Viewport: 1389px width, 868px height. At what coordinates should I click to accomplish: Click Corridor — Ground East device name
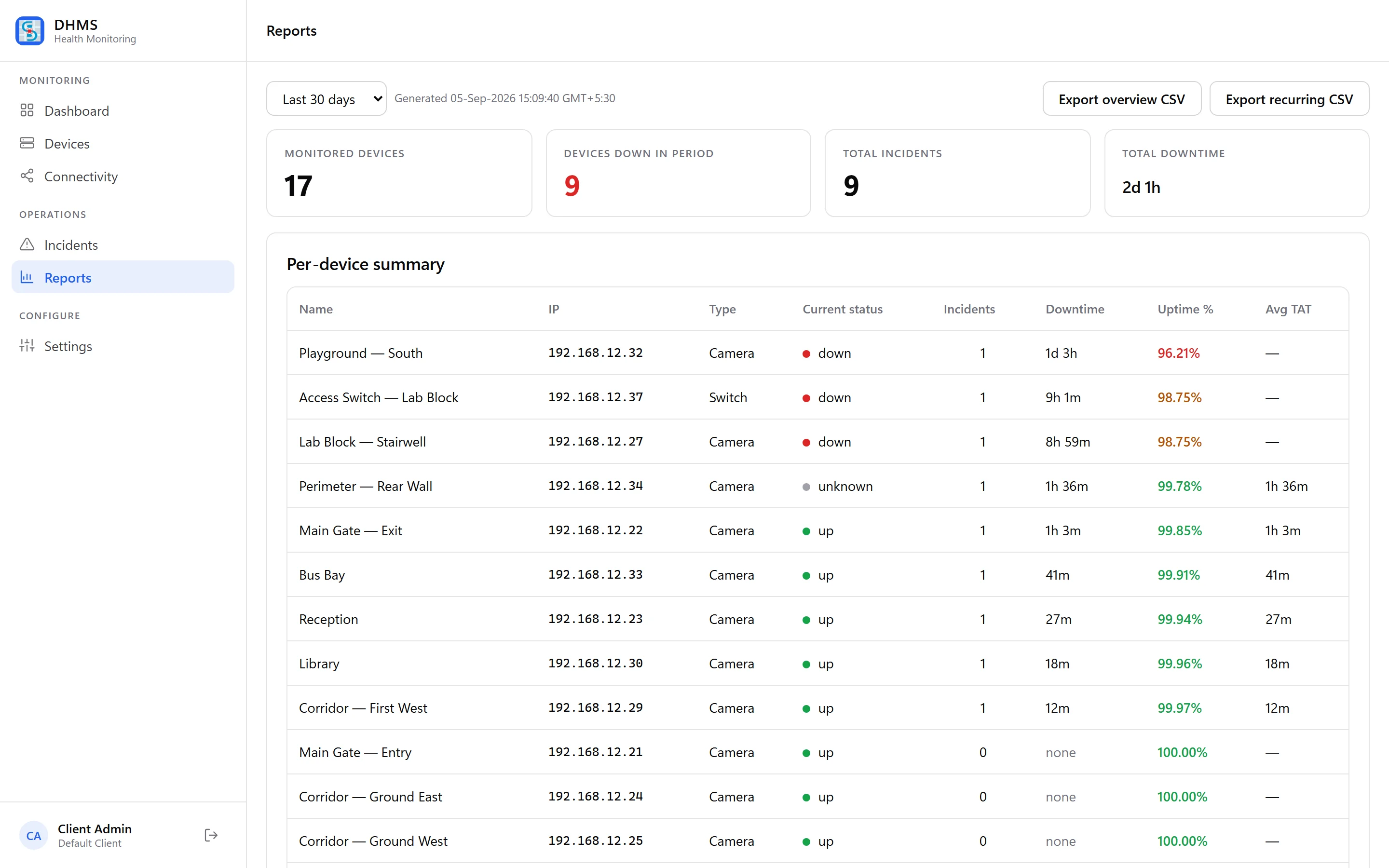point(370,796)
